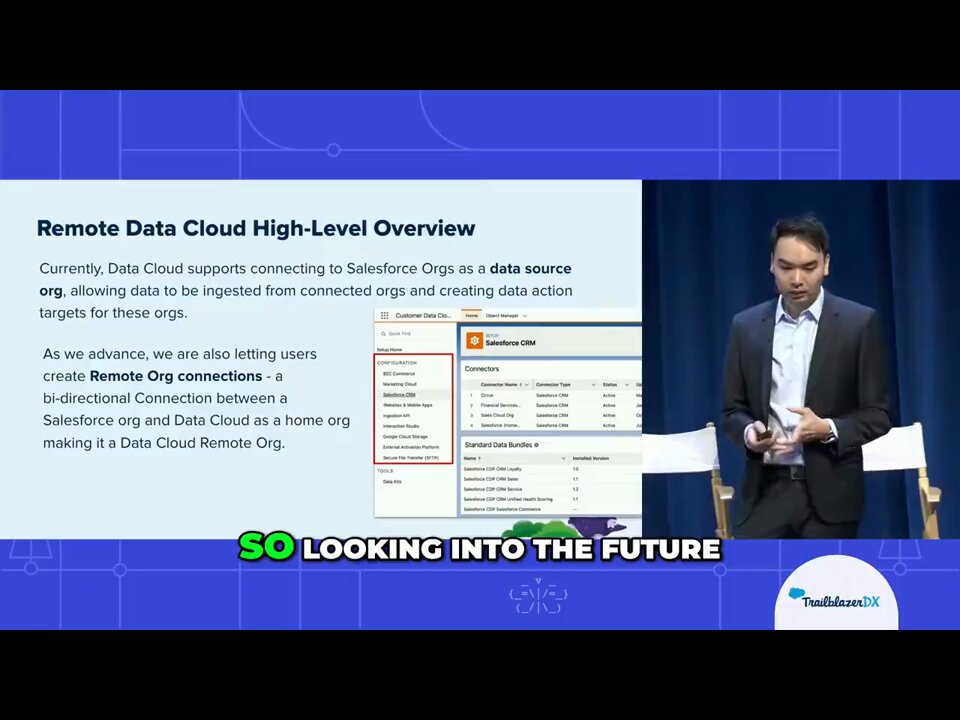Open Connector Name column dropdown arrow
Image resolution: width=960 pixels, height=720 pixels.
527,384
